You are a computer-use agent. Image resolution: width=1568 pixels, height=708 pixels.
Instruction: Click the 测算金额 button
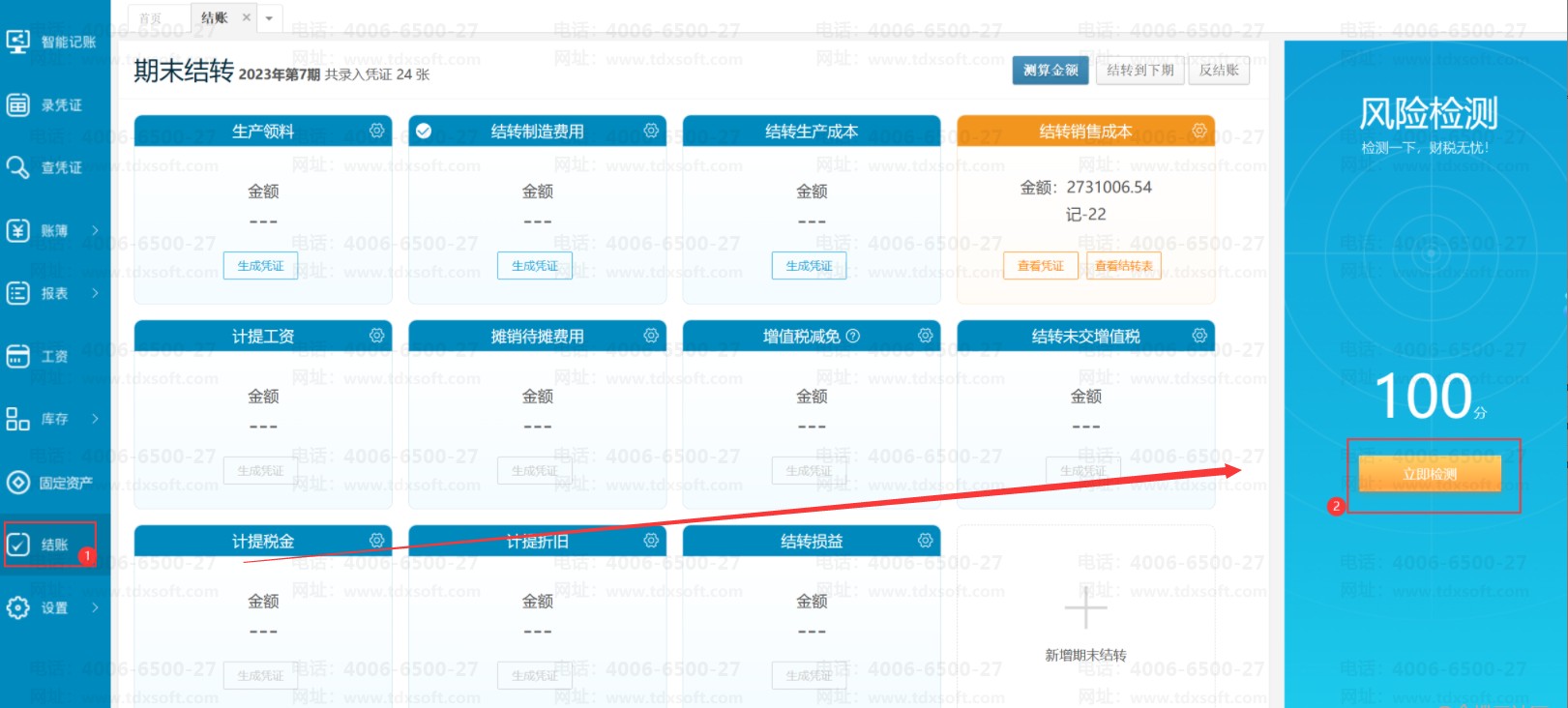[x=1050, y=71]
